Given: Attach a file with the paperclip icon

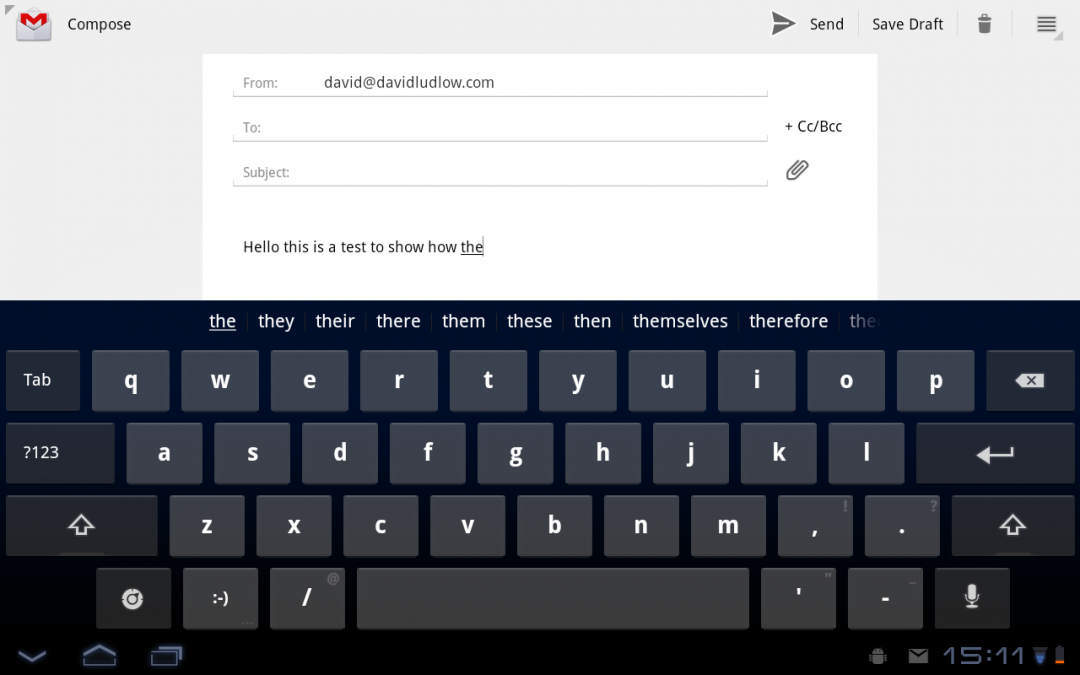Looking at the screenshot, I should click(x=797, y=169).
